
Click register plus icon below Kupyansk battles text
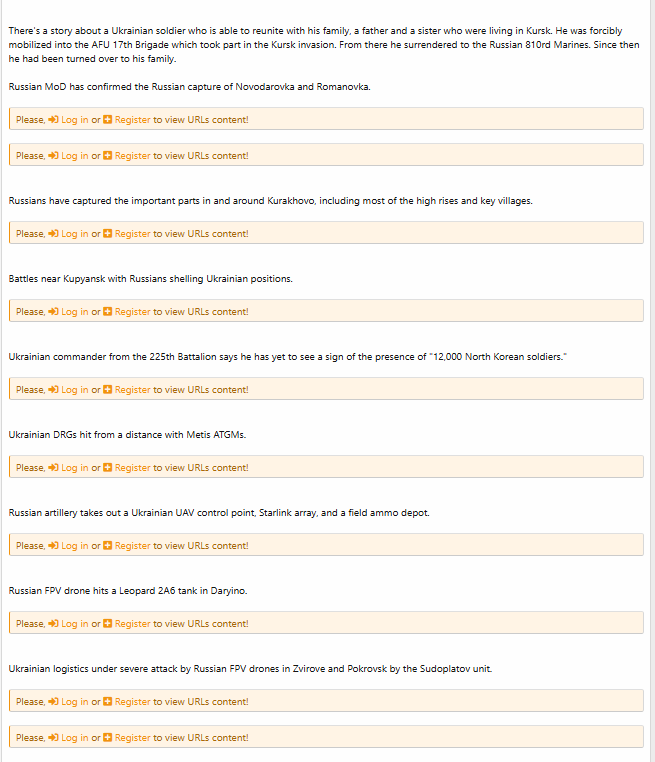click(x=108, y=312)
